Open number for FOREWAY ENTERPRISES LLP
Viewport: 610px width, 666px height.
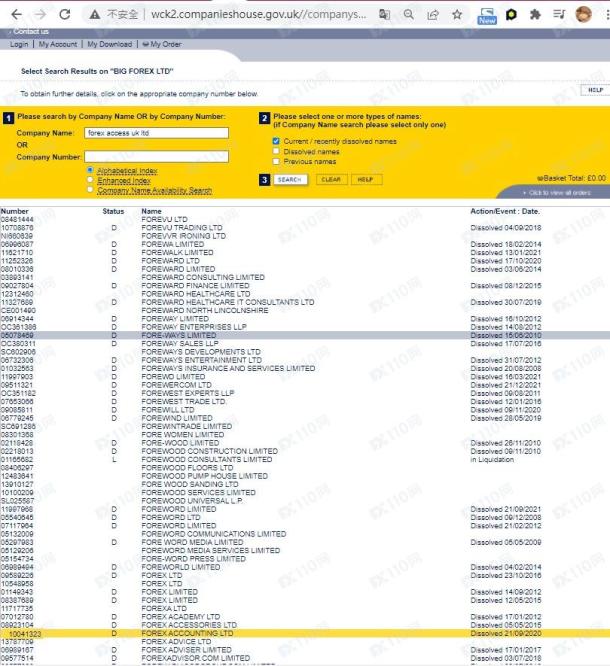pos(18,327)
